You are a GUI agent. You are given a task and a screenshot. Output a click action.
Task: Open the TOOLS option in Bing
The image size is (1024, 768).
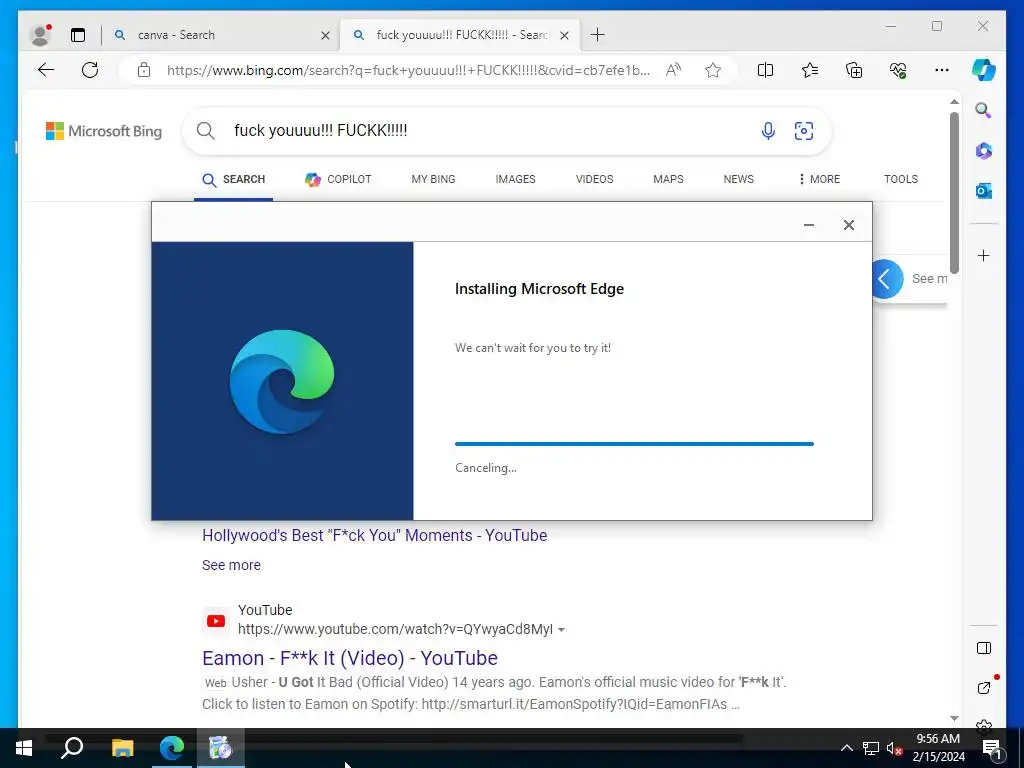[x=901, y=180]
